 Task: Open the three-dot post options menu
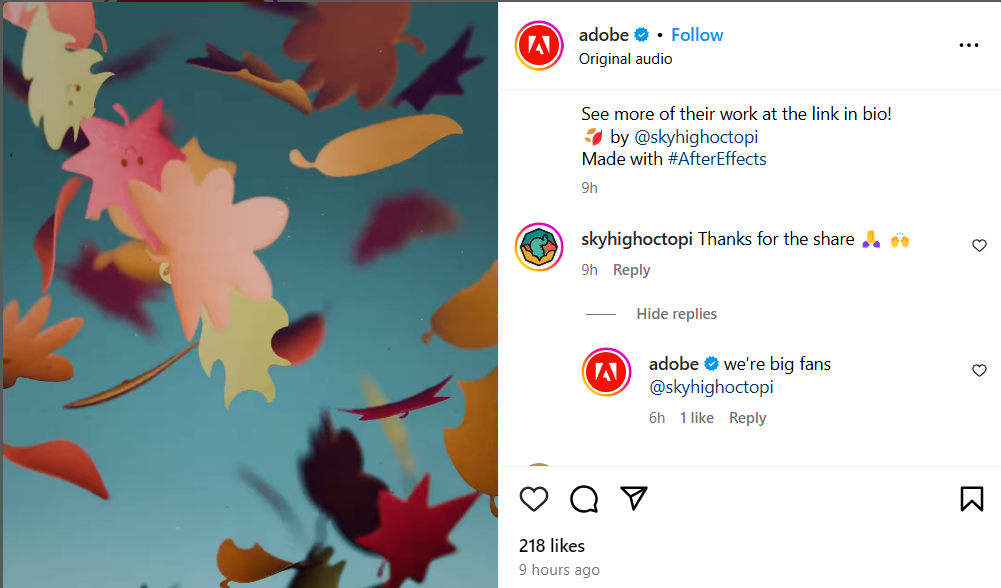click(x=968, y=45)
